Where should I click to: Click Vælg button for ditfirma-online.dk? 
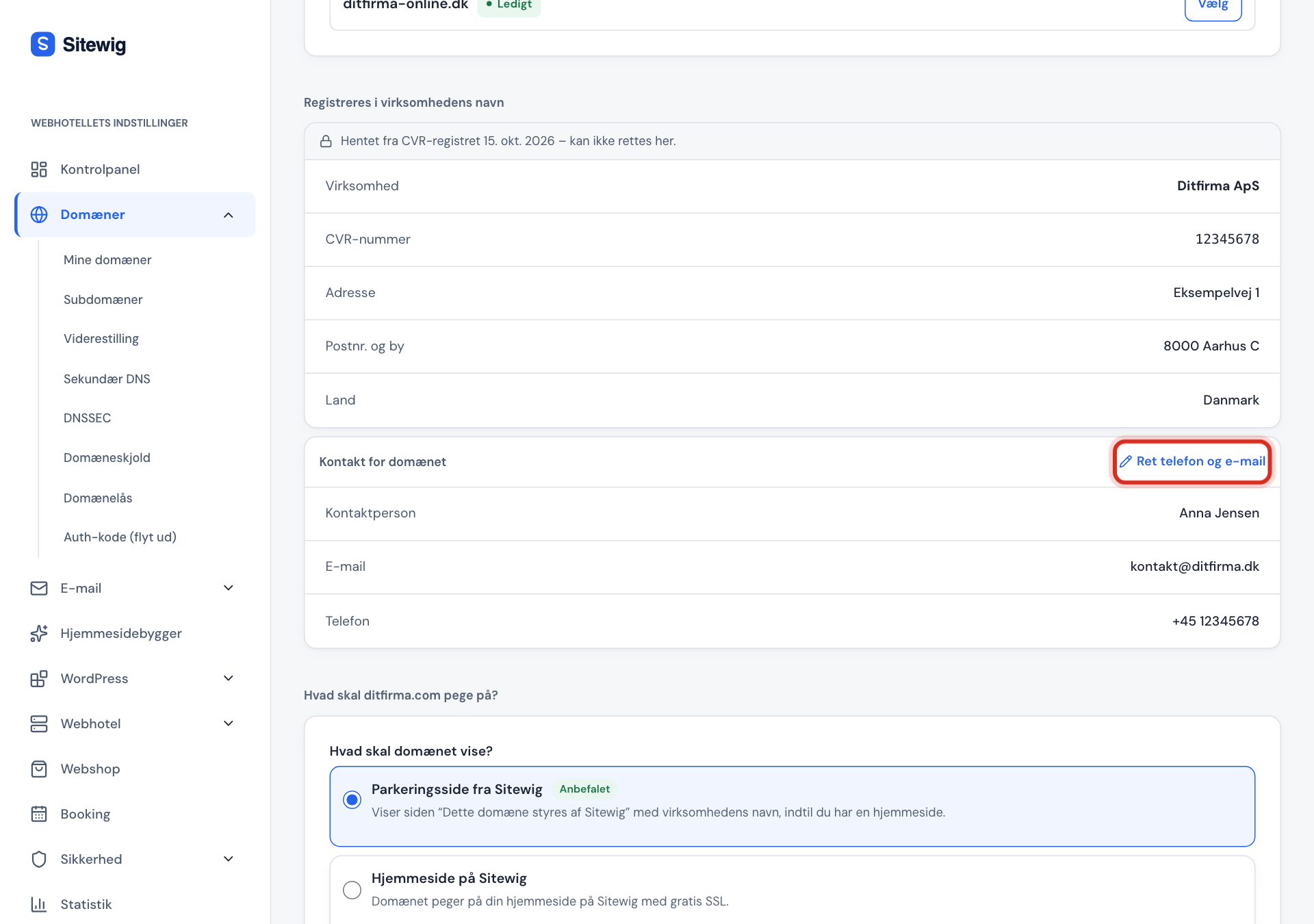[1213, 7]
